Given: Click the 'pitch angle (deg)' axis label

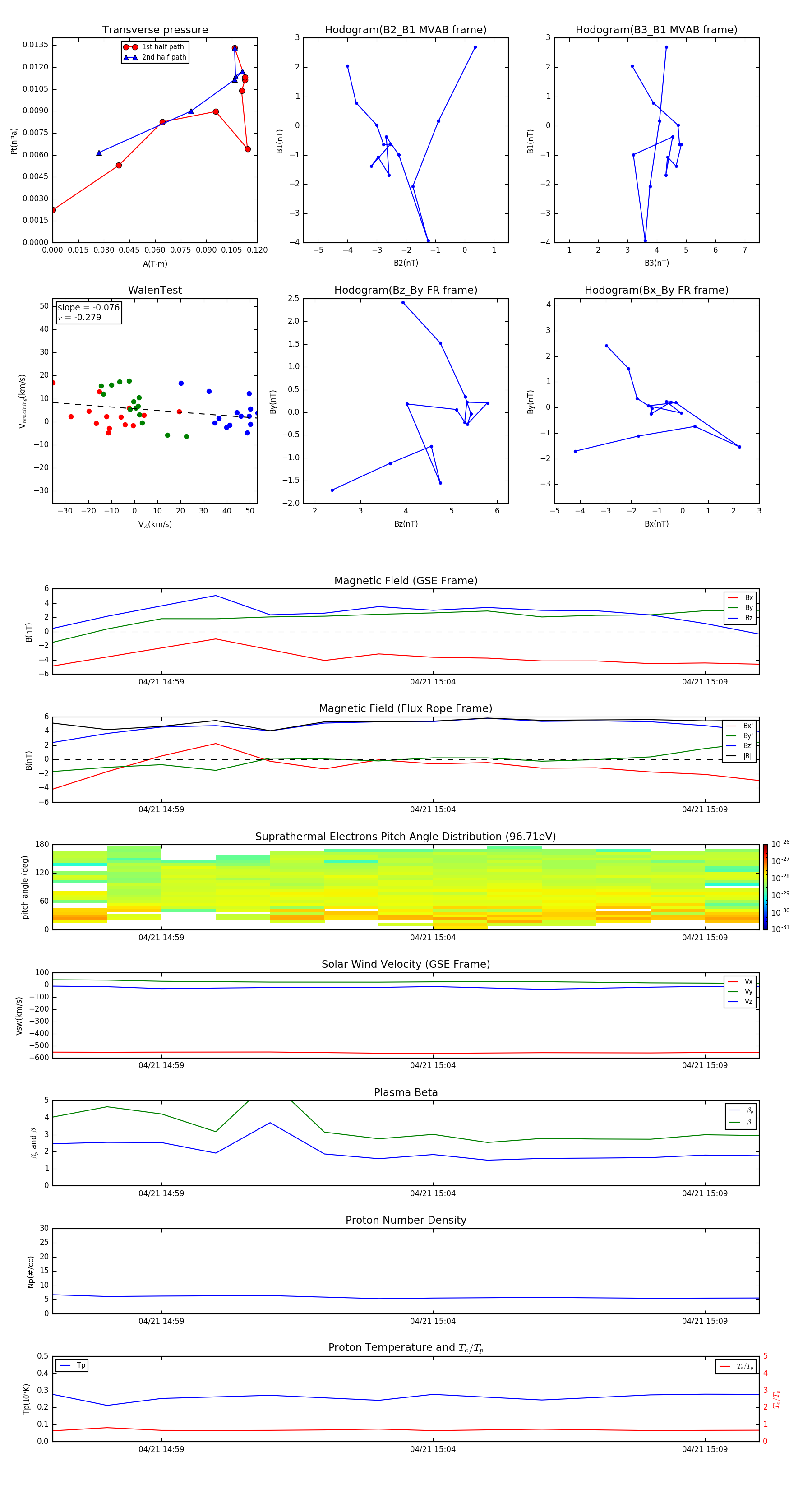Looking at the screenshot, I should click(x=25, y=887).
